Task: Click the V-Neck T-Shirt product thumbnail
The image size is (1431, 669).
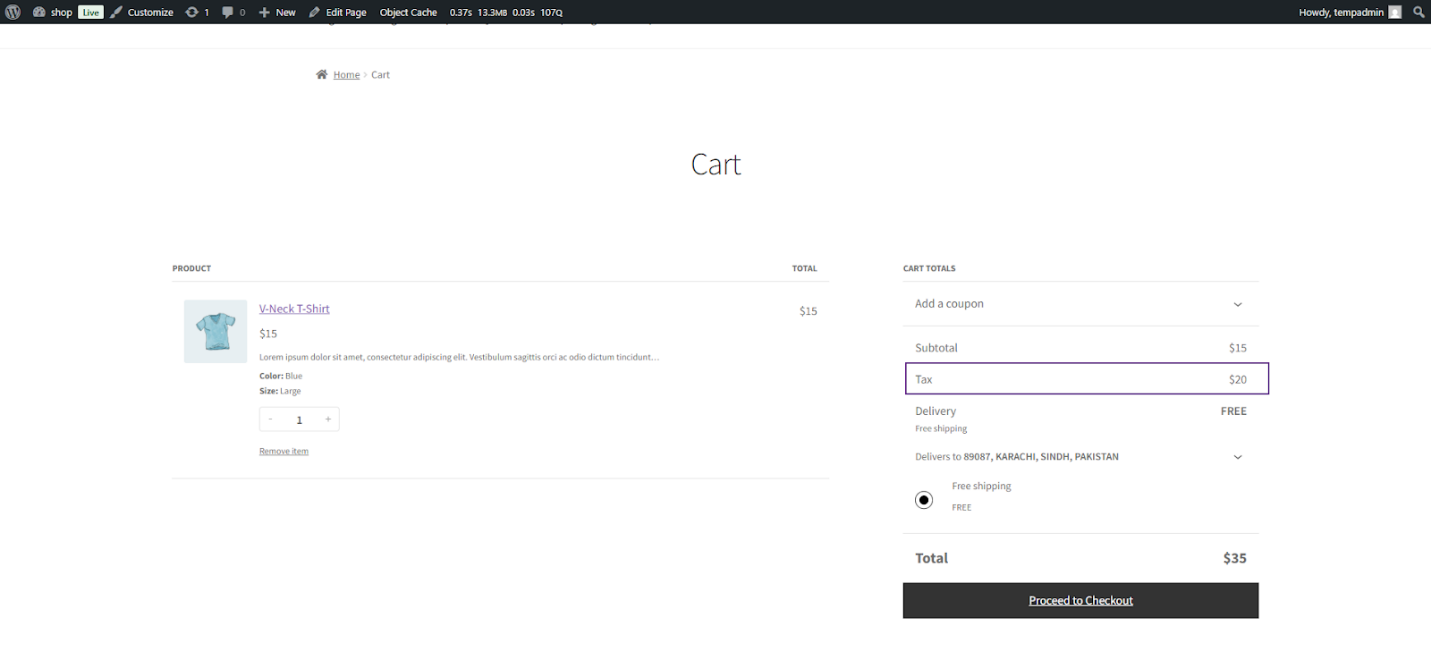Action: coord(215,330)
